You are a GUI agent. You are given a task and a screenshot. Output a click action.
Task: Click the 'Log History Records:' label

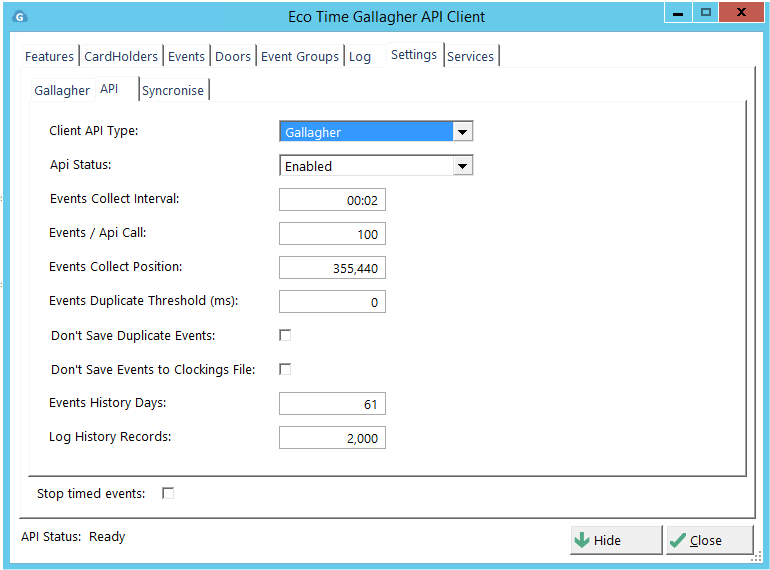click(x=110, y=437)
